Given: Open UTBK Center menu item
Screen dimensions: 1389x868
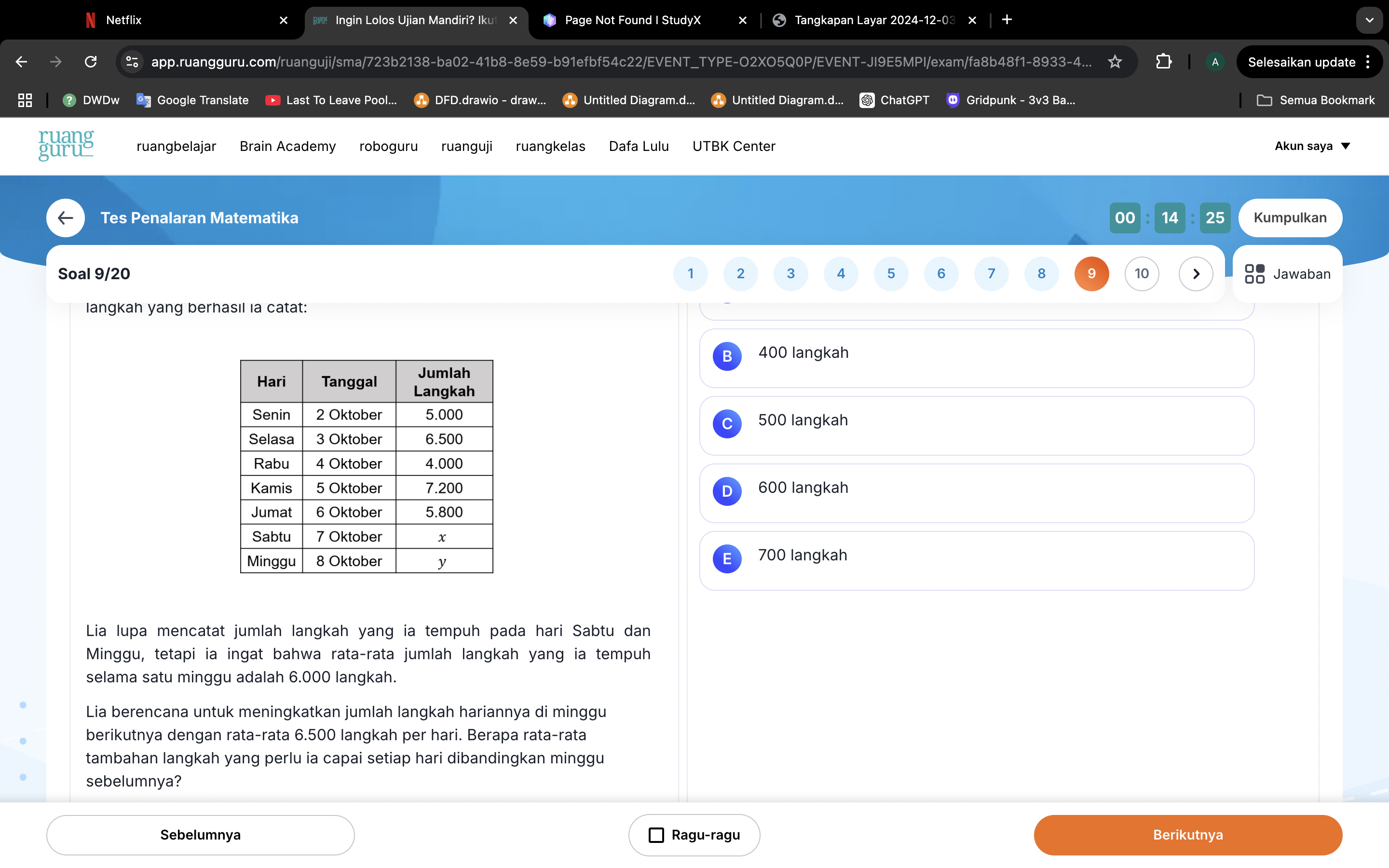Looking at the screenshot, I should [x=734, y=146].
